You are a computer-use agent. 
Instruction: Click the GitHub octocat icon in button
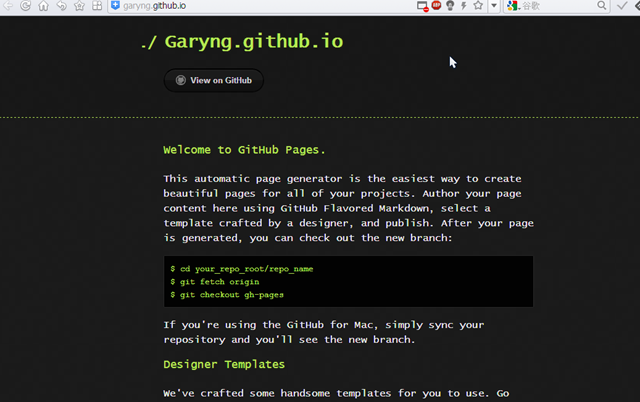180,80
